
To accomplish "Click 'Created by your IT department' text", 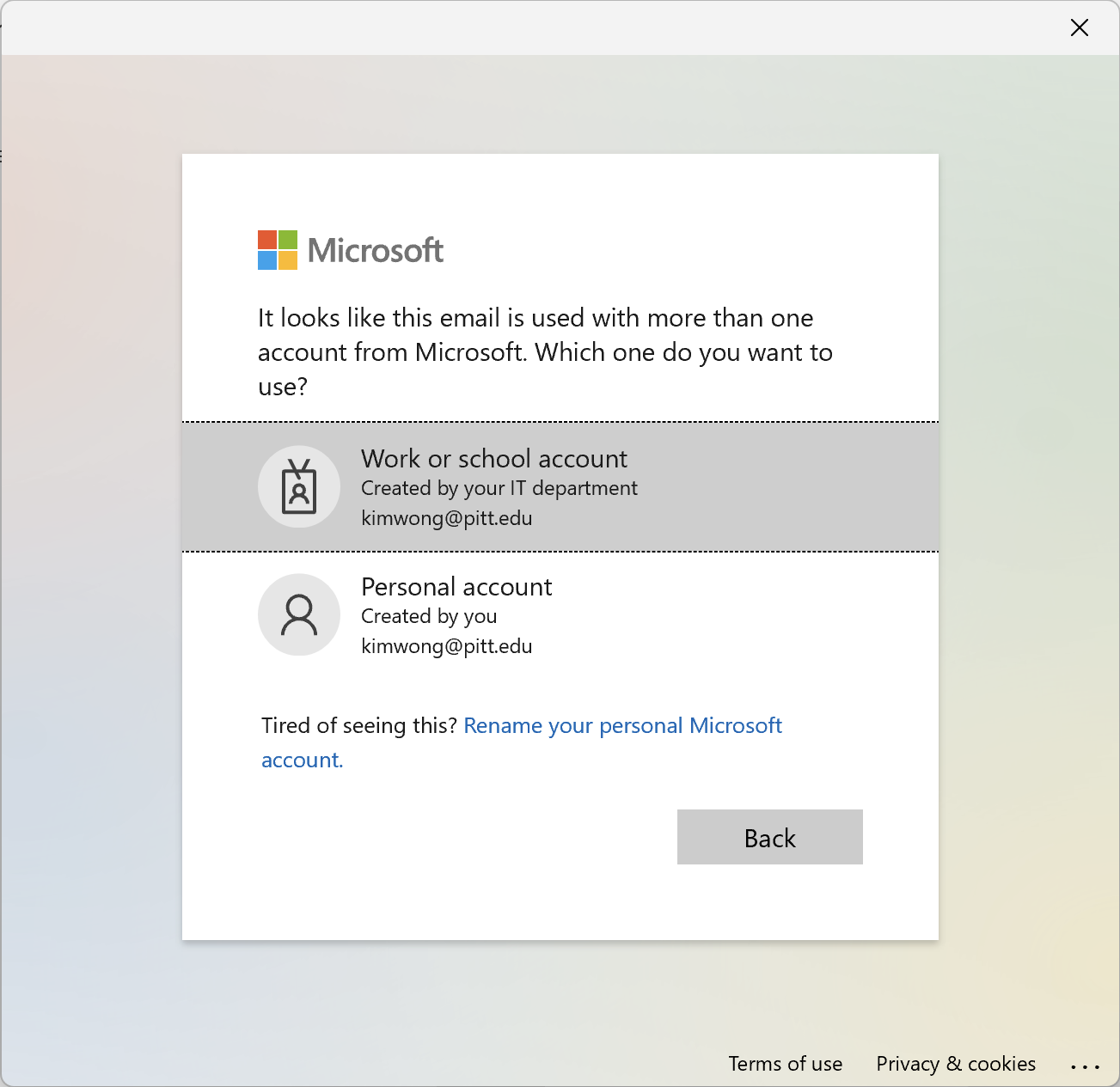I will 499,488.
